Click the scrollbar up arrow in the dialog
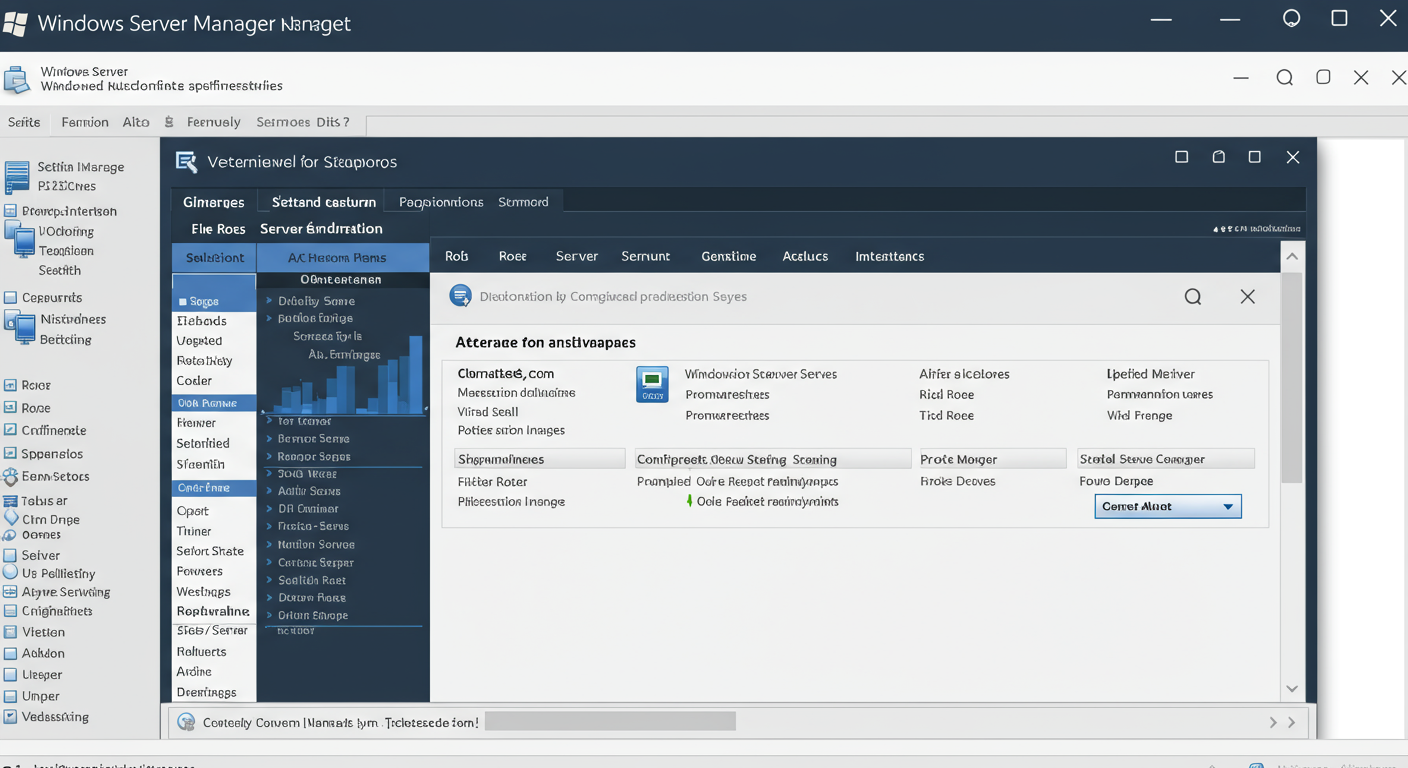The image size is (1408, 768). tap(1292, 257)
